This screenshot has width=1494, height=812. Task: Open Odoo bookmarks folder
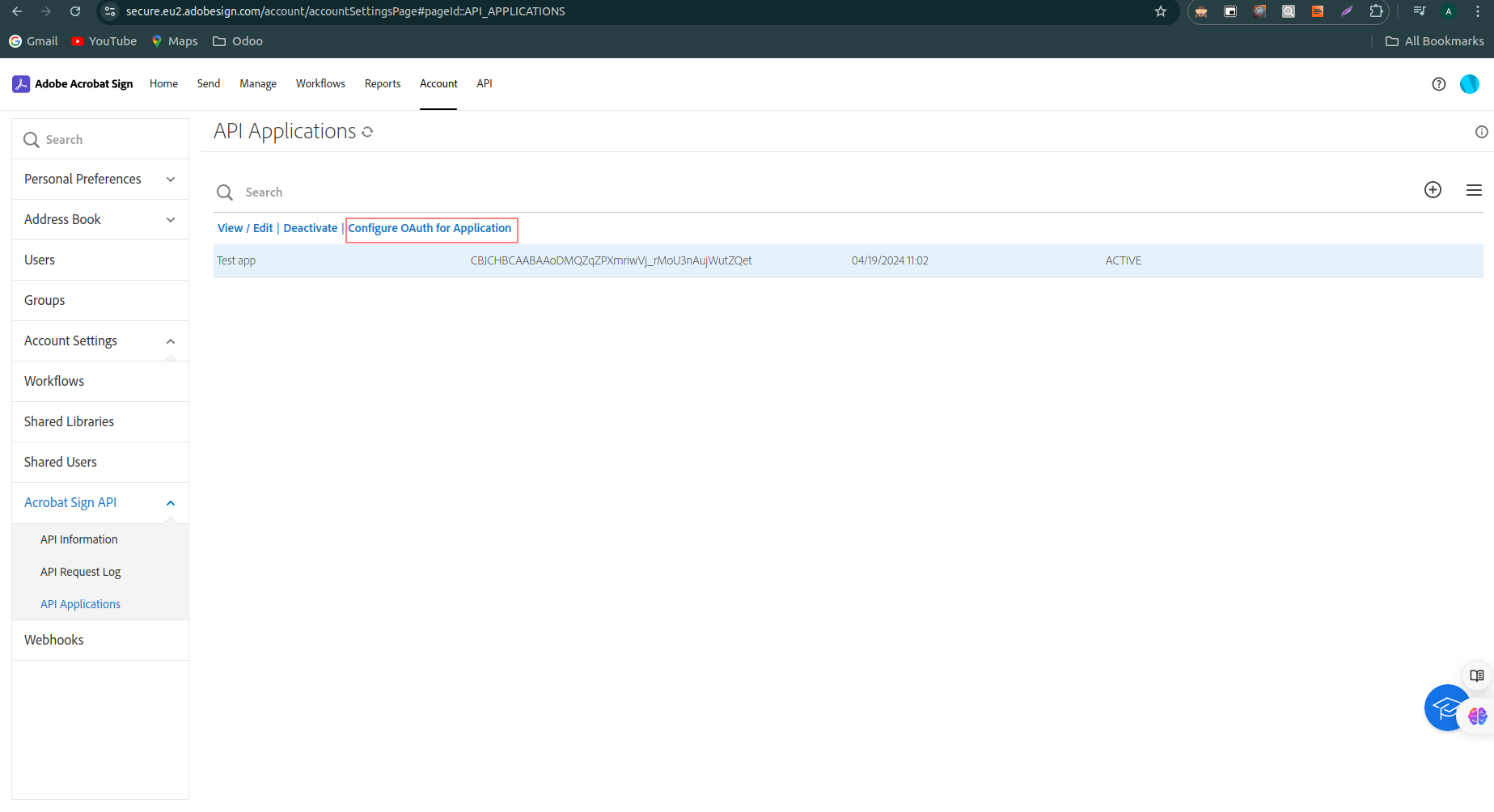pos(238,41)
